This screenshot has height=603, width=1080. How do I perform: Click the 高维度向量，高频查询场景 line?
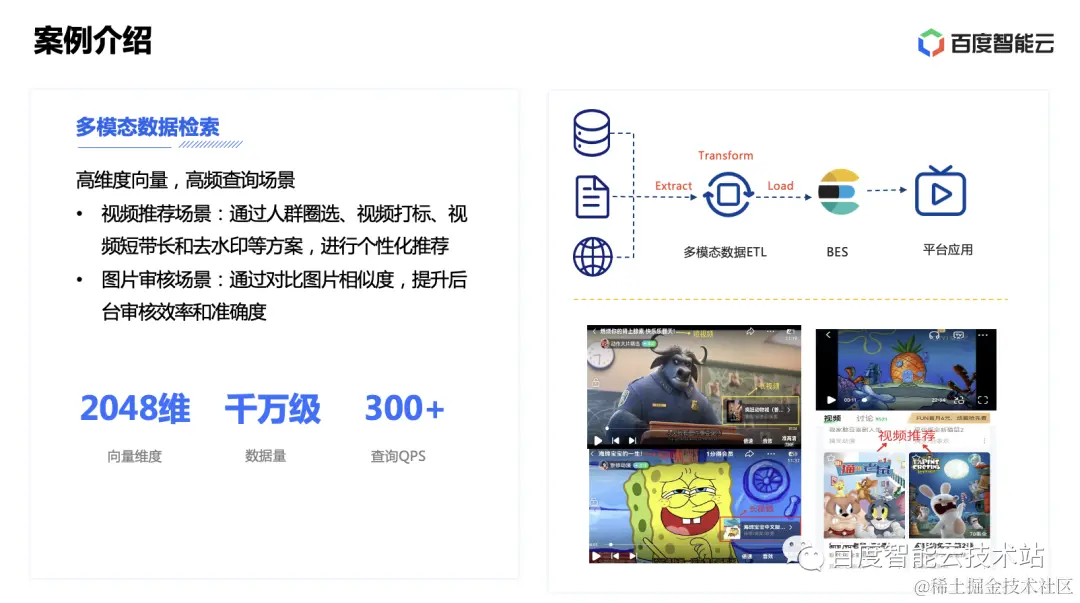pyautogui.click(x=185, y=181)
